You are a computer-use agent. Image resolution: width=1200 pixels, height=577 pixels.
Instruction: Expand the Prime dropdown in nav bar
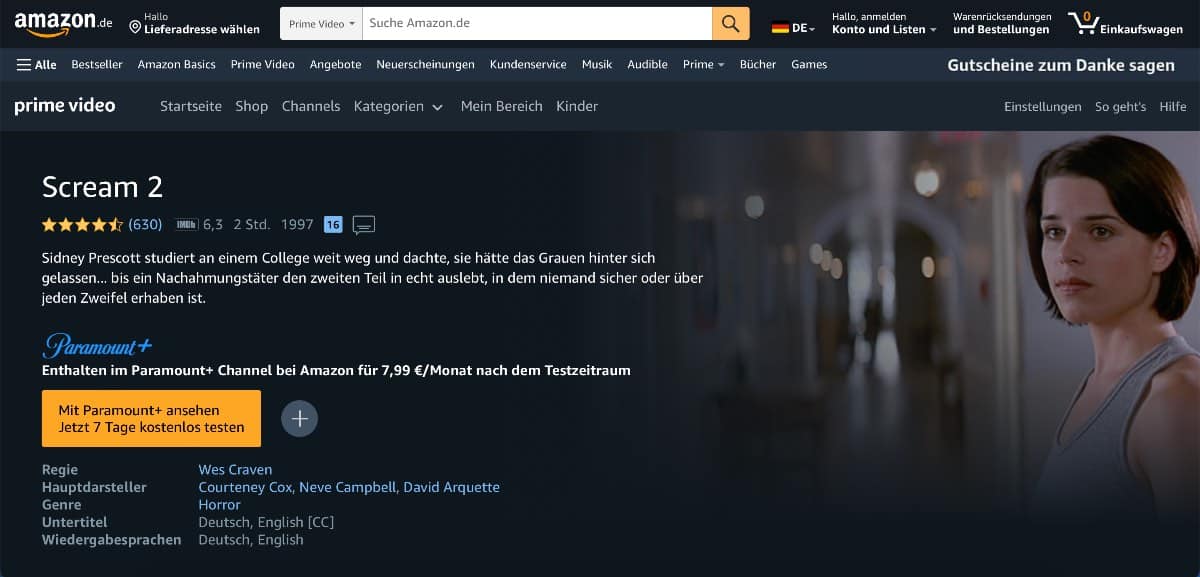point(703,64)
